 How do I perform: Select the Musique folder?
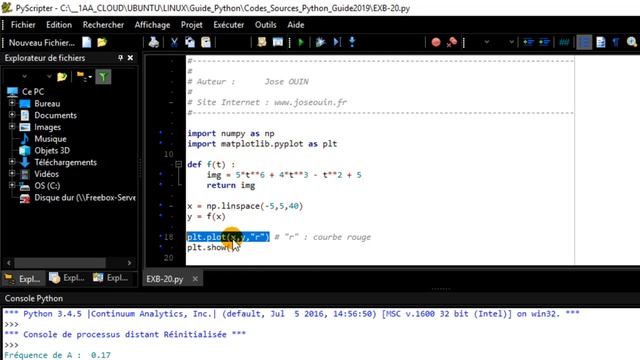point(50,139)
